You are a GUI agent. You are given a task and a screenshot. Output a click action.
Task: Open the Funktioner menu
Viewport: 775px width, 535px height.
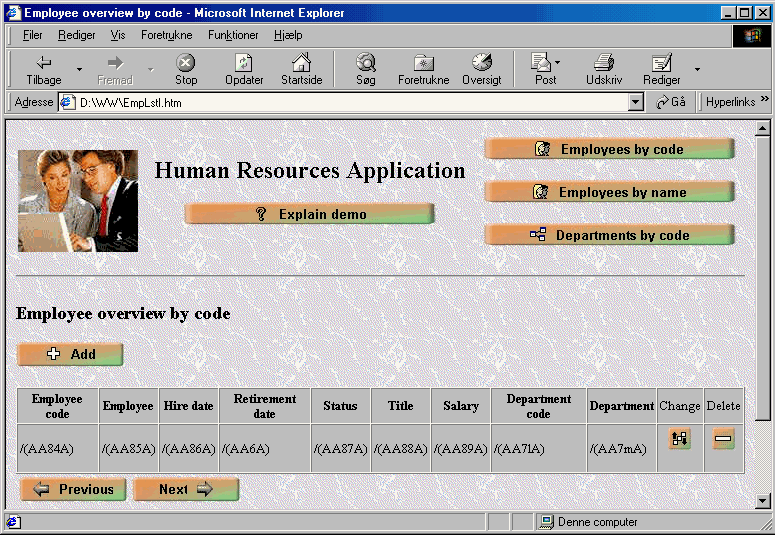click(233, 35)
